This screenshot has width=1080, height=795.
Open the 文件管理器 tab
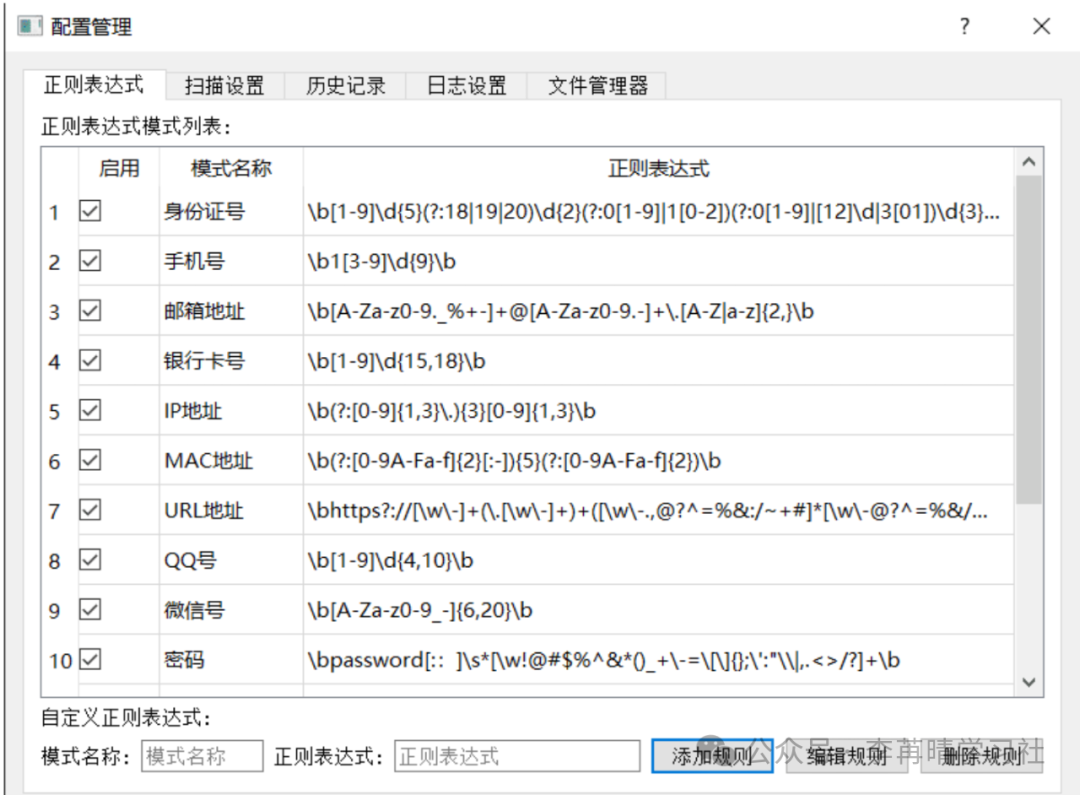[x=597, y=86]
